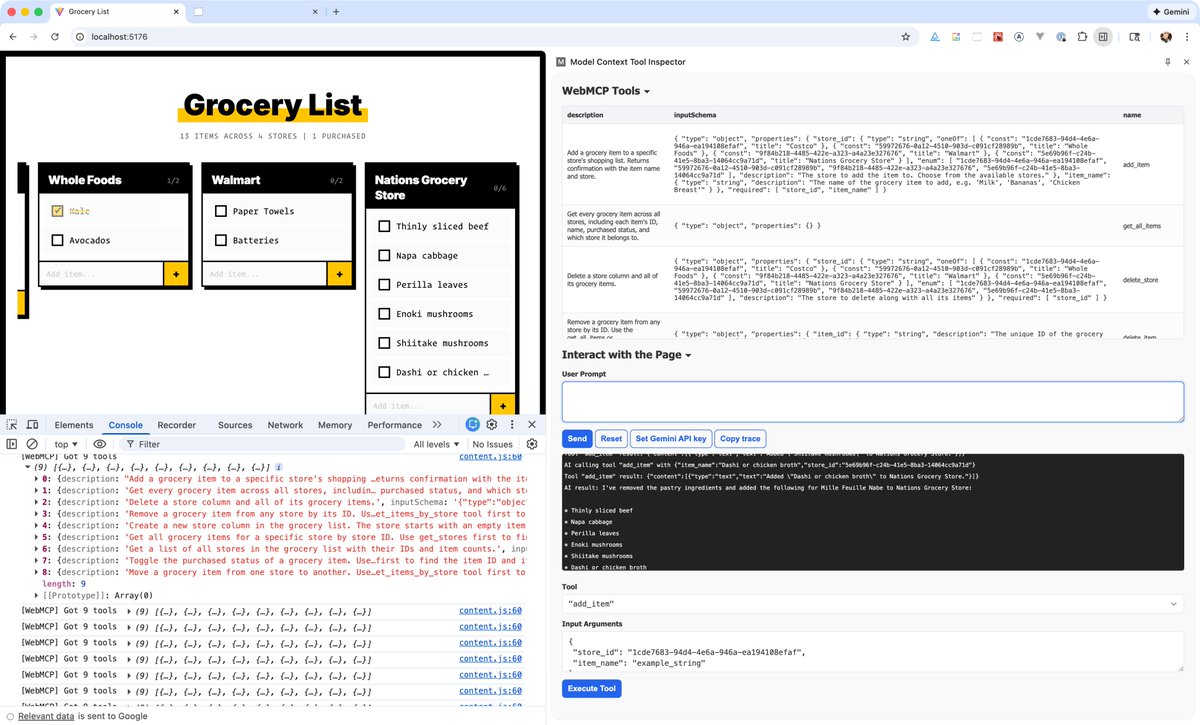Open a new tab with the plus icon
The height and width of the screenshot is (725, 1200).
[336, 11]
